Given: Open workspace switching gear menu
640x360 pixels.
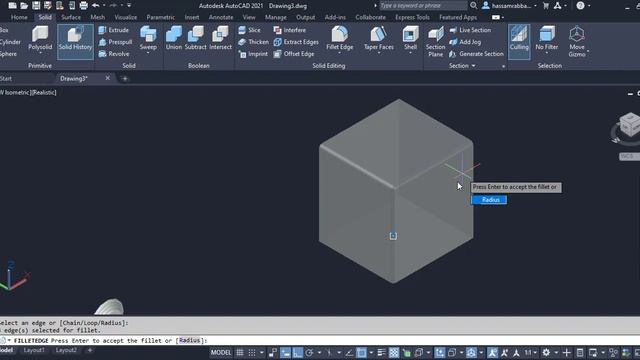Looking at the screenshot, I should click(x=546, y=352).
